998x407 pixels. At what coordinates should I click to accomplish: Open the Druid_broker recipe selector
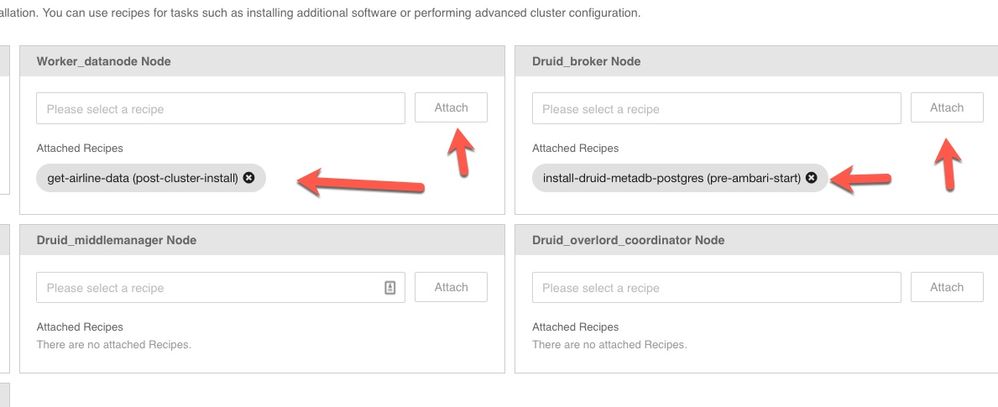716,108
